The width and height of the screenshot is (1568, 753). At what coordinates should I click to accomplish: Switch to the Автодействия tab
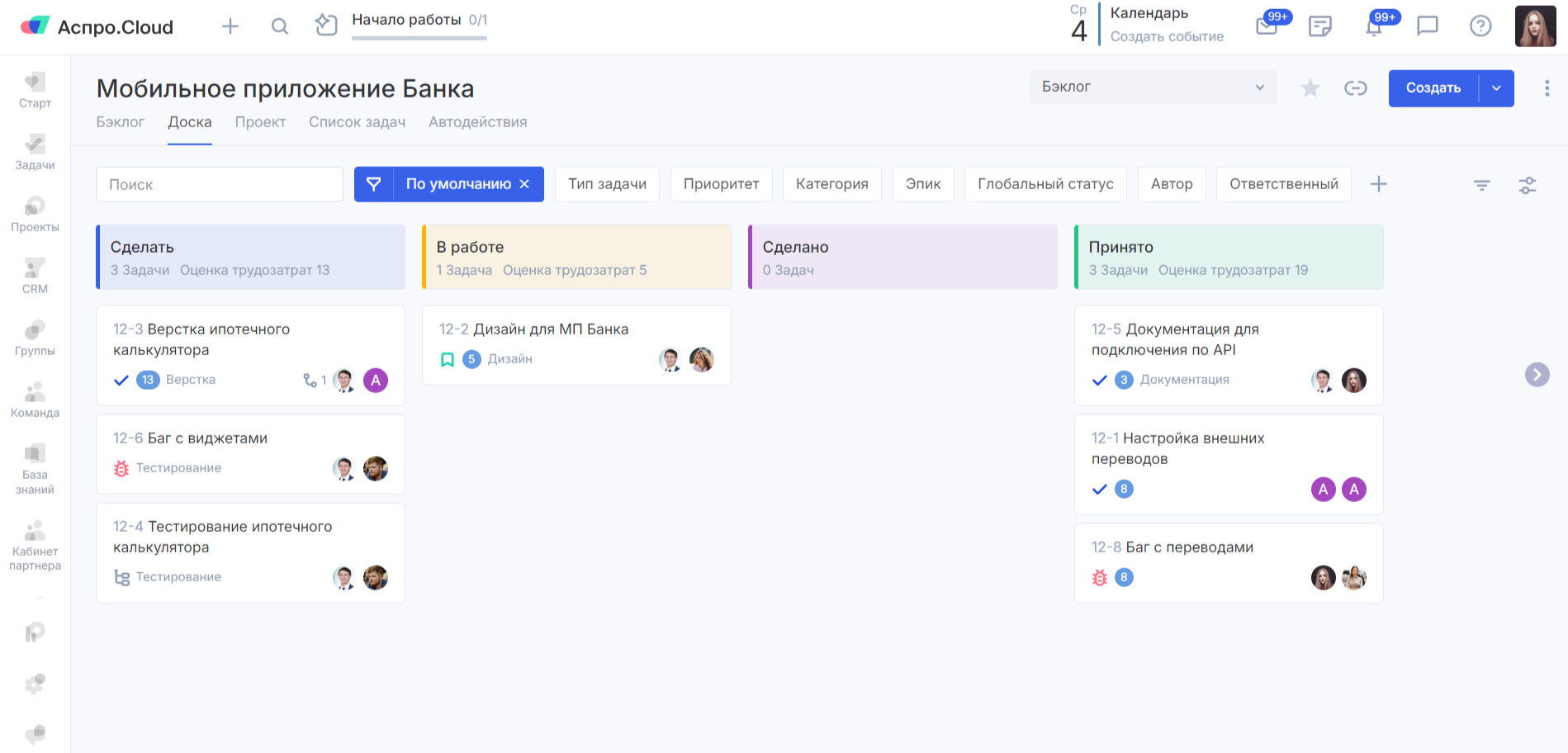pyautogui.click(x=477, y=122)
